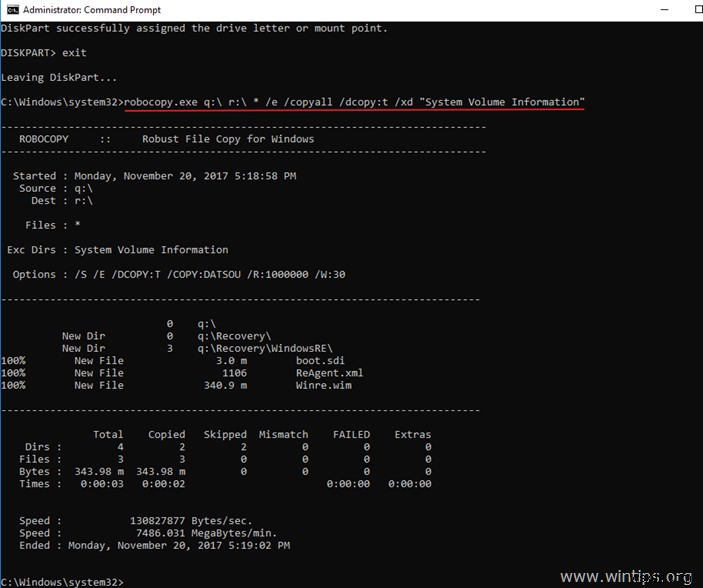This screenshot has width=703, height=588.
Task: Click the 'Administrator: Command Prompt' title text
Action: coord(92,9)
